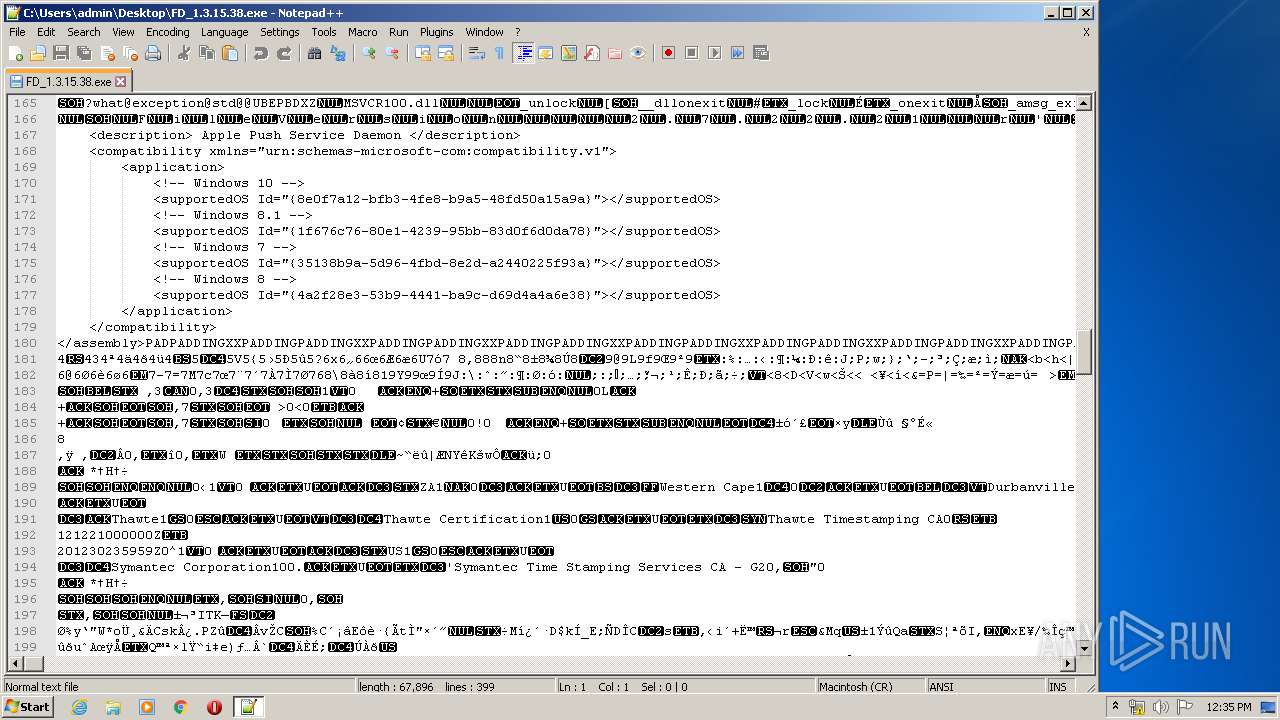Viewport: 1280px width, 720px height.
Task: Save the current file with diskette icon
Action: (x=61, y=53)
